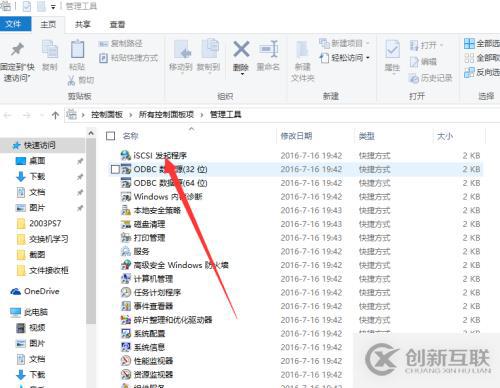The width and height of the screenshot is (500, 388).
Task: Switch to the 共享 ribbon tab
Action: [82, 24]
